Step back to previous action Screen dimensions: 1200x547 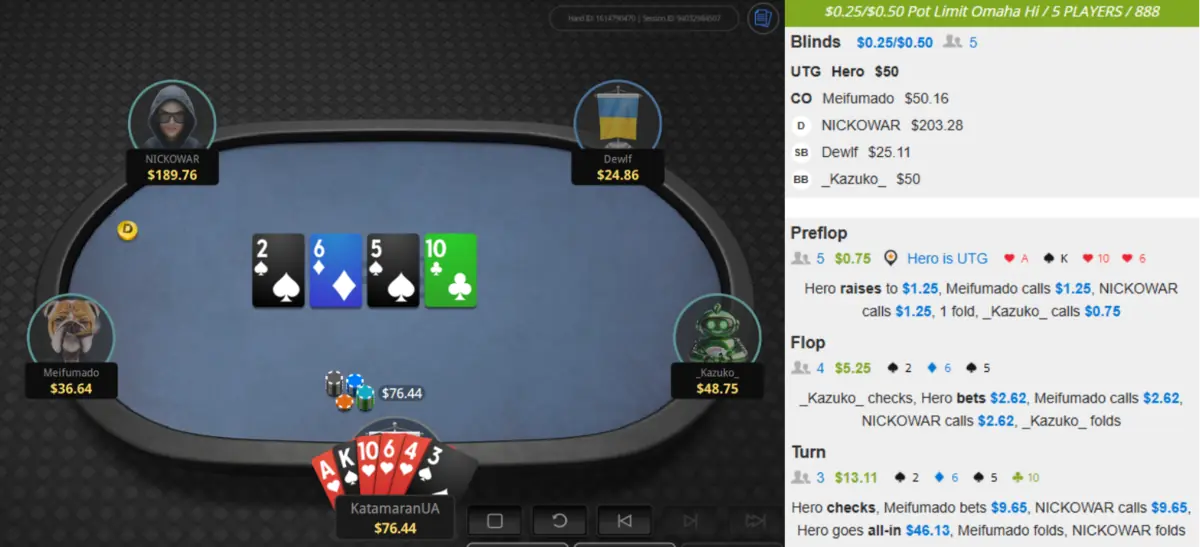623,521
